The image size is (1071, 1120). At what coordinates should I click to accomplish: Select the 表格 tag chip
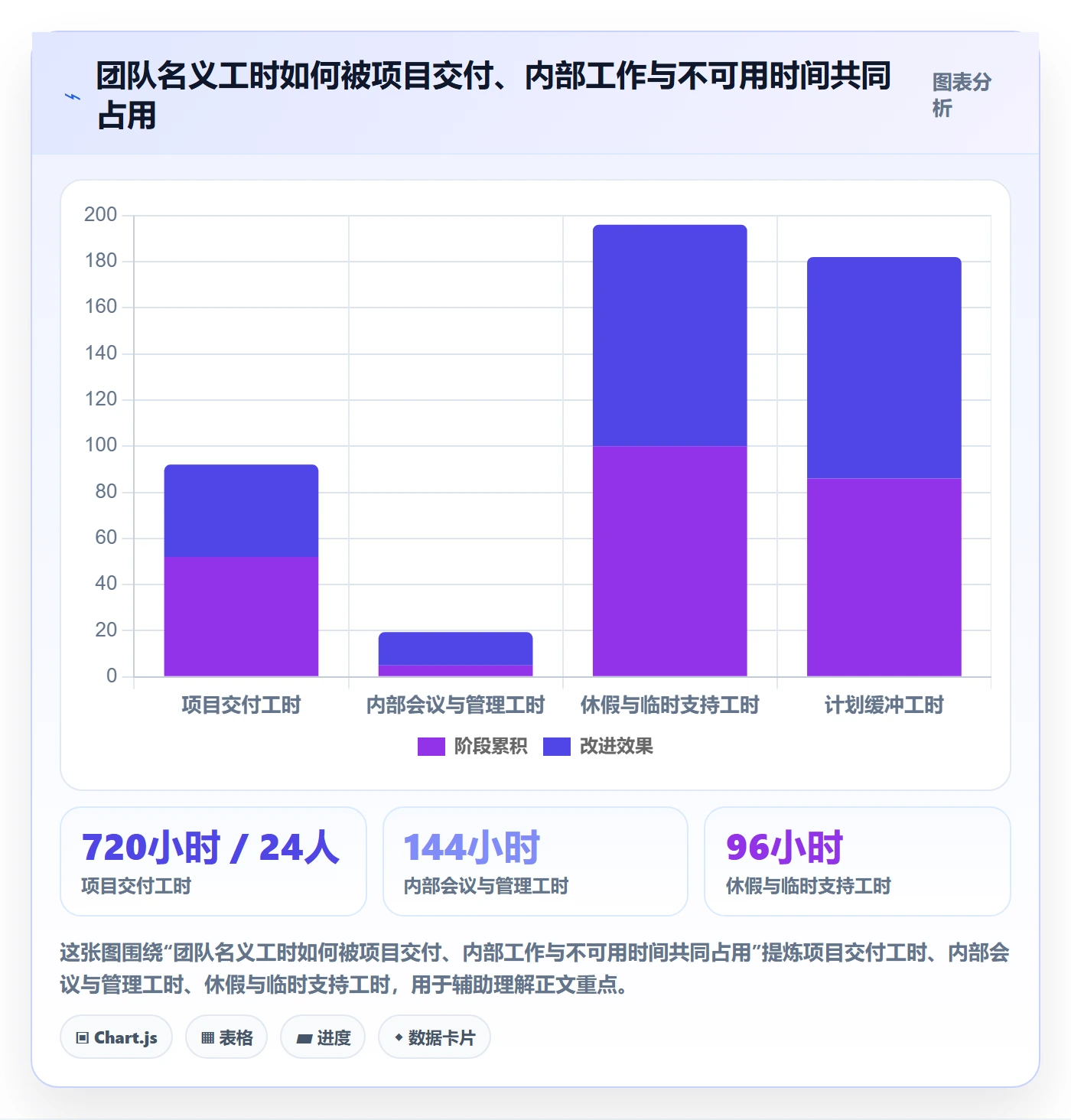(226, 1037)
